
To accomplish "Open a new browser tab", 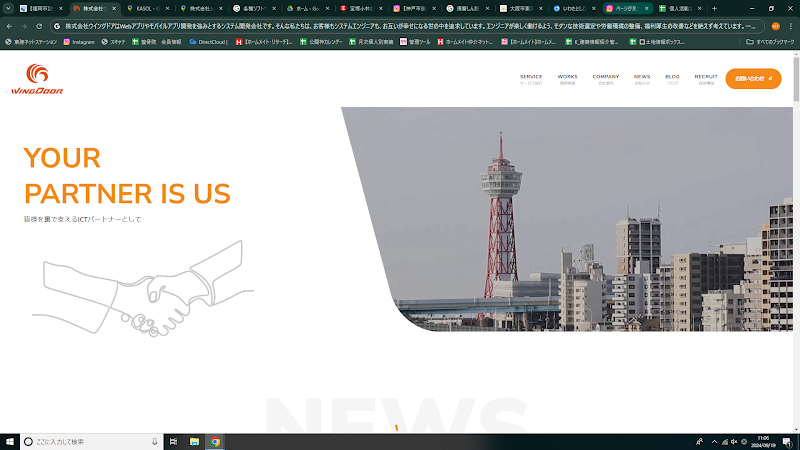I will coord(714,8).
